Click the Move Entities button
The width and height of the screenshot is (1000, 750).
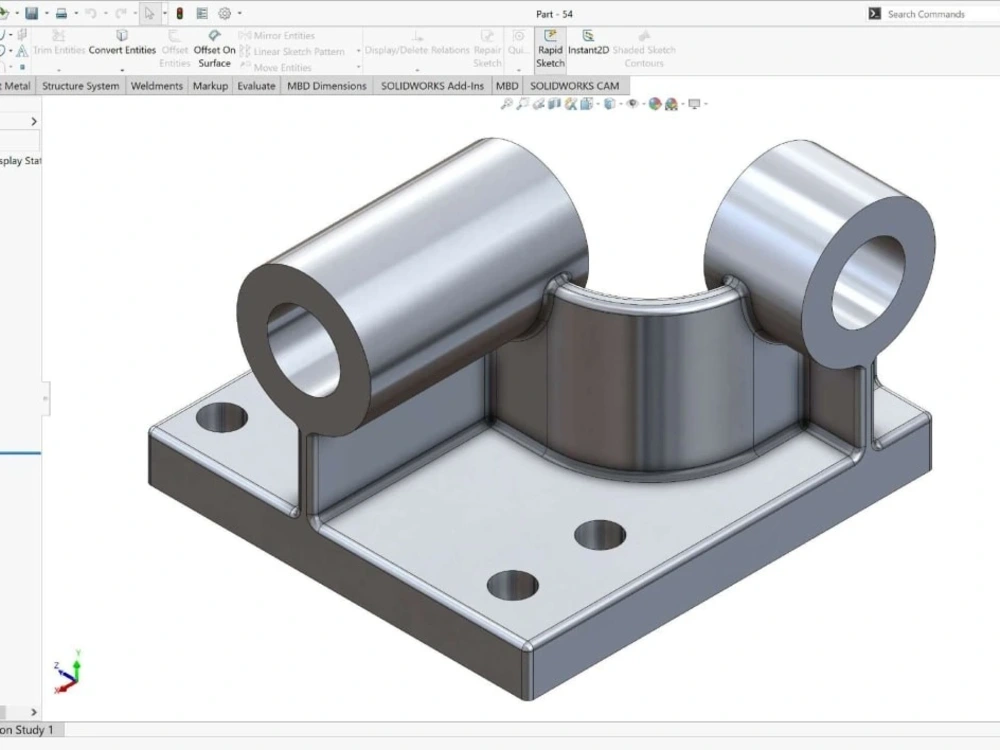[x=276, y=67]
